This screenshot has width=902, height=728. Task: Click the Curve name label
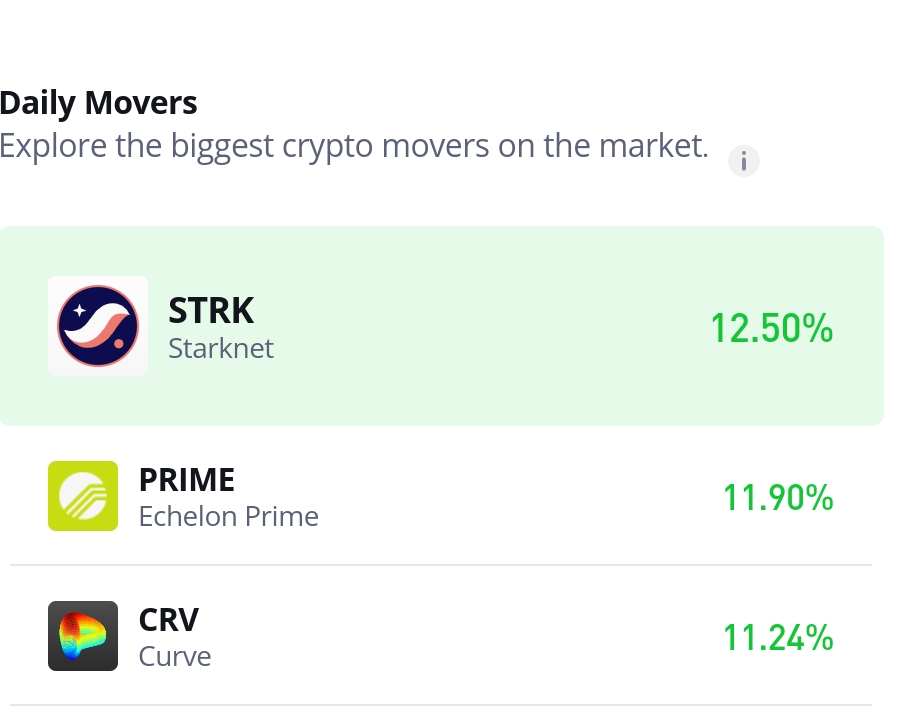[x=175, y=657]
